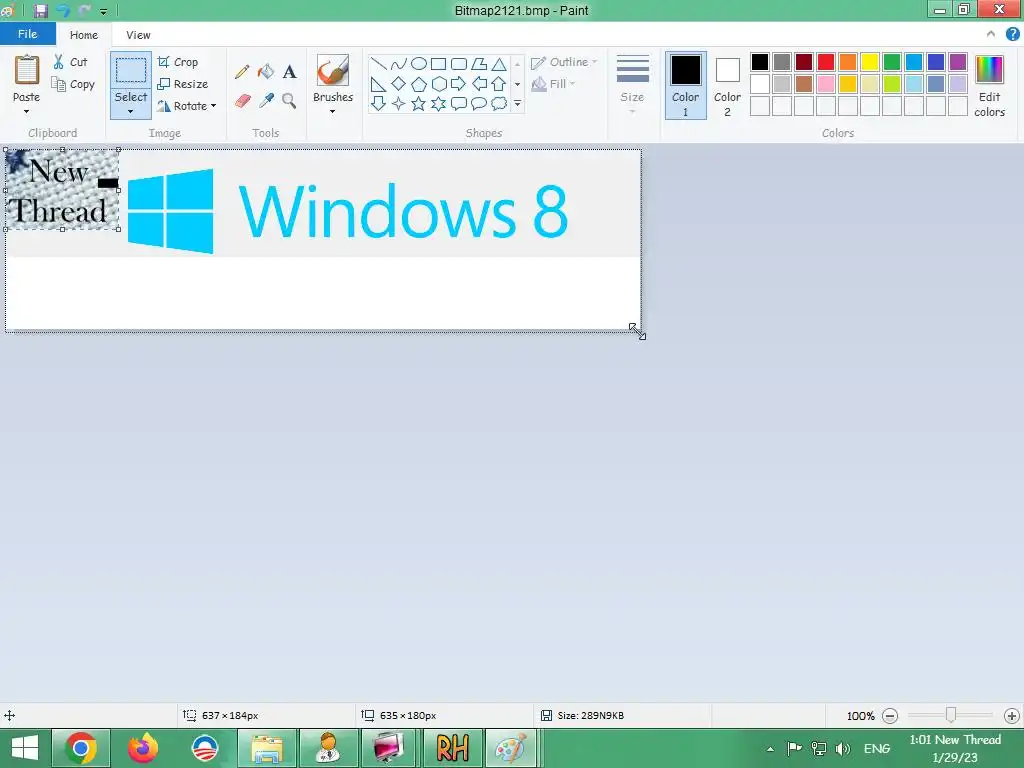Open the Rotate dropdown menu
Image resolution: width=1024 pixels, height=768 pixels.
[x=187, y=106]
